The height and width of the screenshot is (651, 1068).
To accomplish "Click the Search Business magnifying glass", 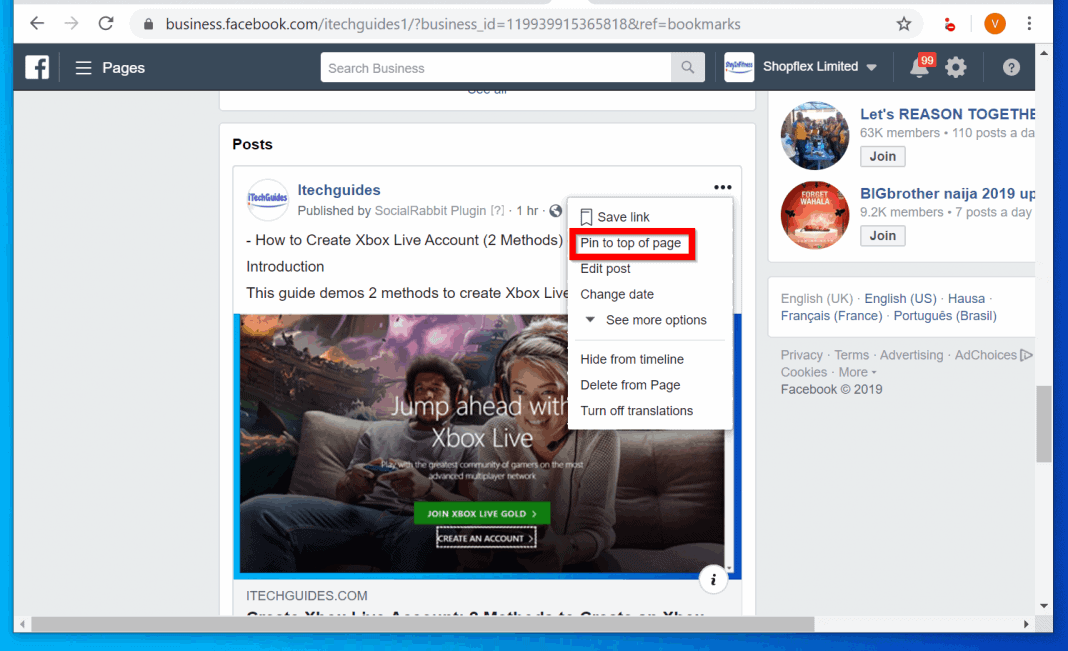I will point(687,67).
